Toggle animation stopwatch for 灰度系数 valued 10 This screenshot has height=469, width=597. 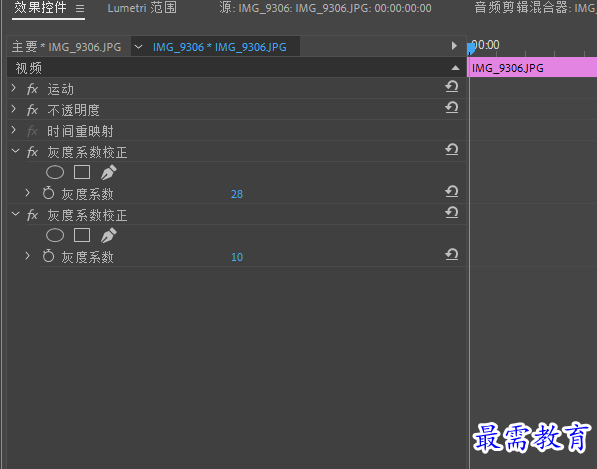[x=48, y=256]
